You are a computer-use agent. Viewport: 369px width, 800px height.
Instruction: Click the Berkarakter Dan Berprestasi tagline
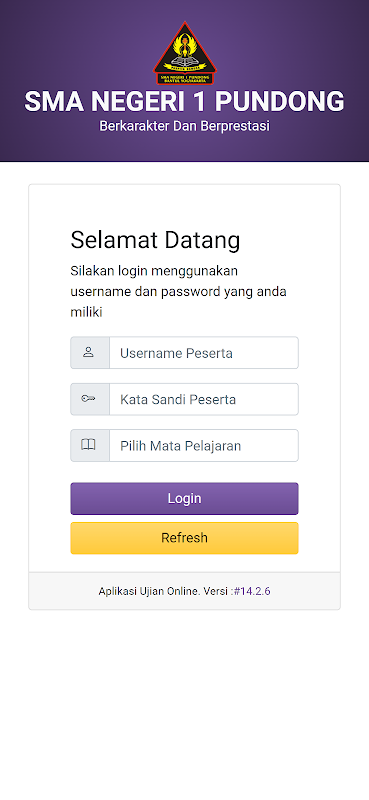coord(184,126)
